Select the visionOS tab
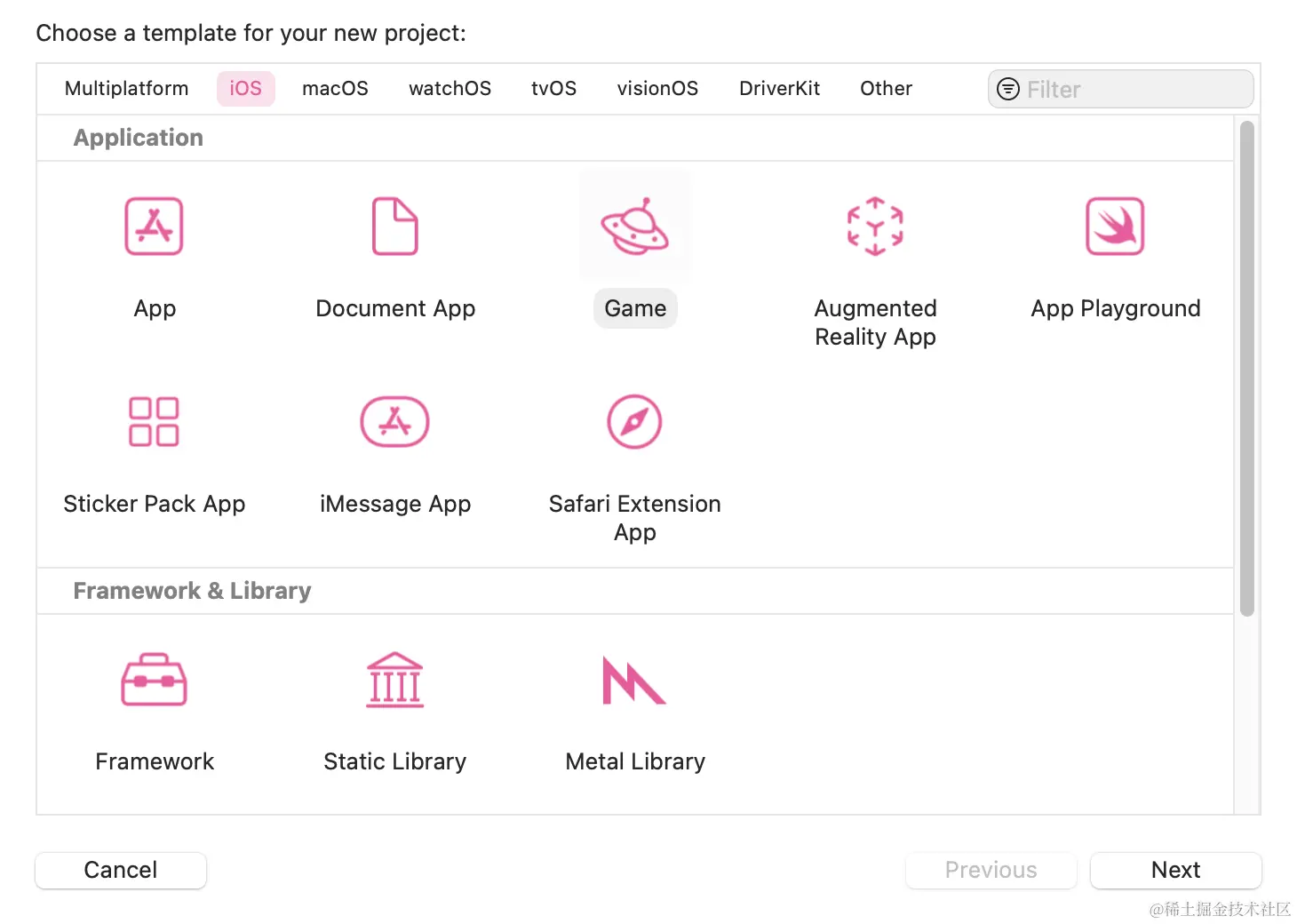The height and width of the screenshot is (924, 1297). (657, 89)
